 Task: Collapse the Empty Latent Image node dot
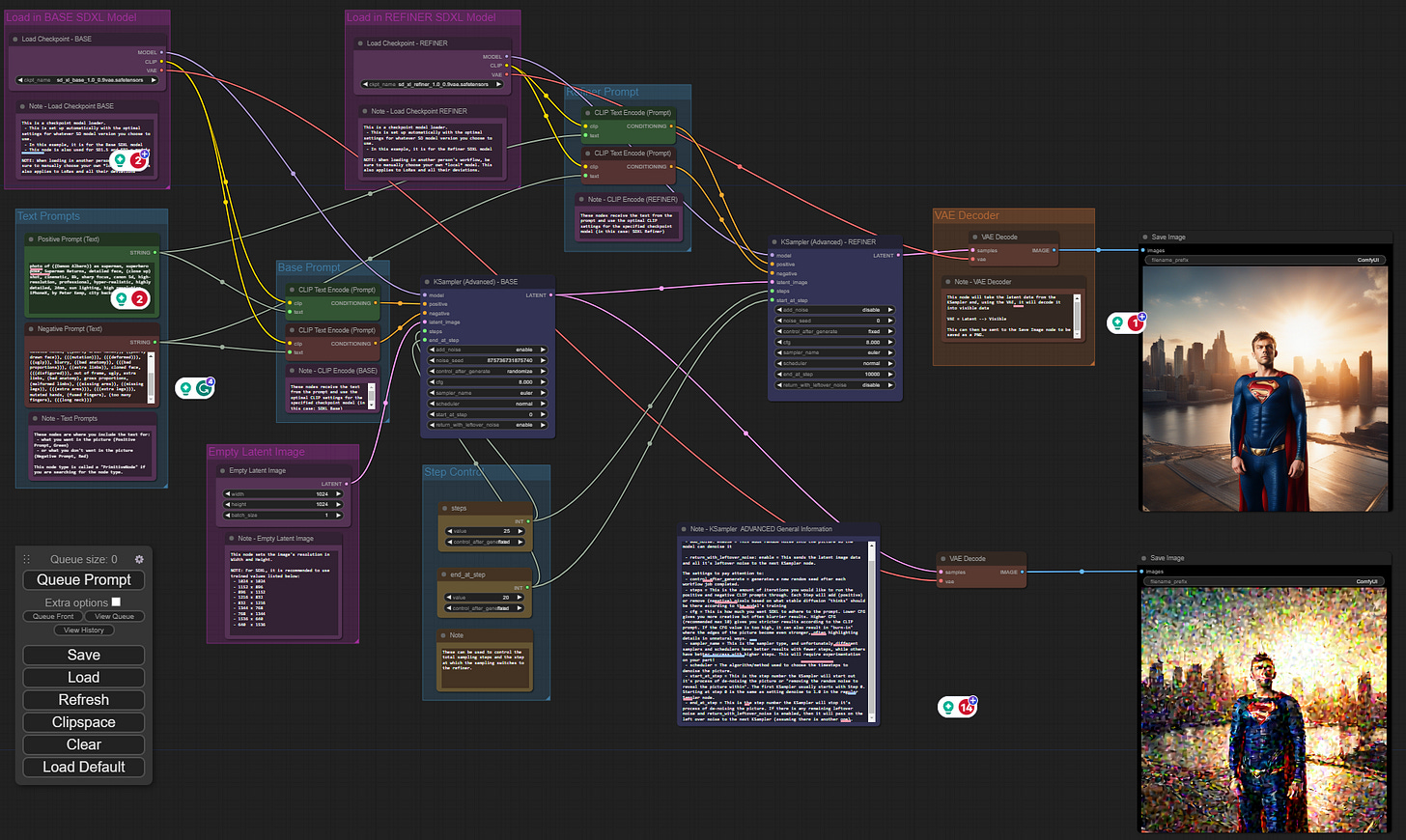coord(222,471)
